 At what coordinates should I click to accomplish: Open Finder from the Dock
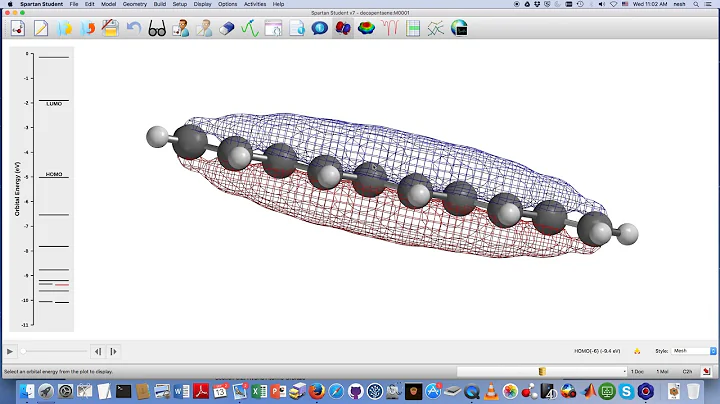pos(27,391)
